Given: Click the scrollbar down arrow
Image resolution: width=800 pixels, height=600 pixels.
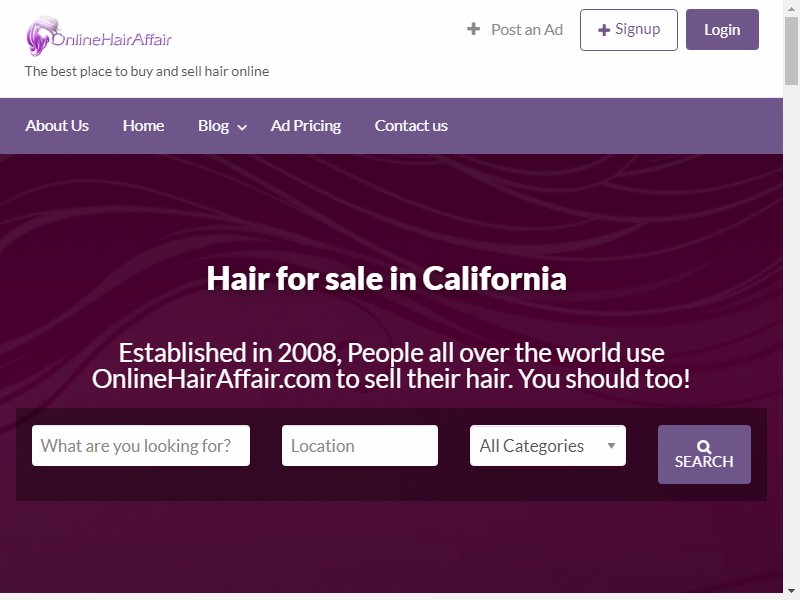Looking at the screenshot, I should (x=791, y=594).
